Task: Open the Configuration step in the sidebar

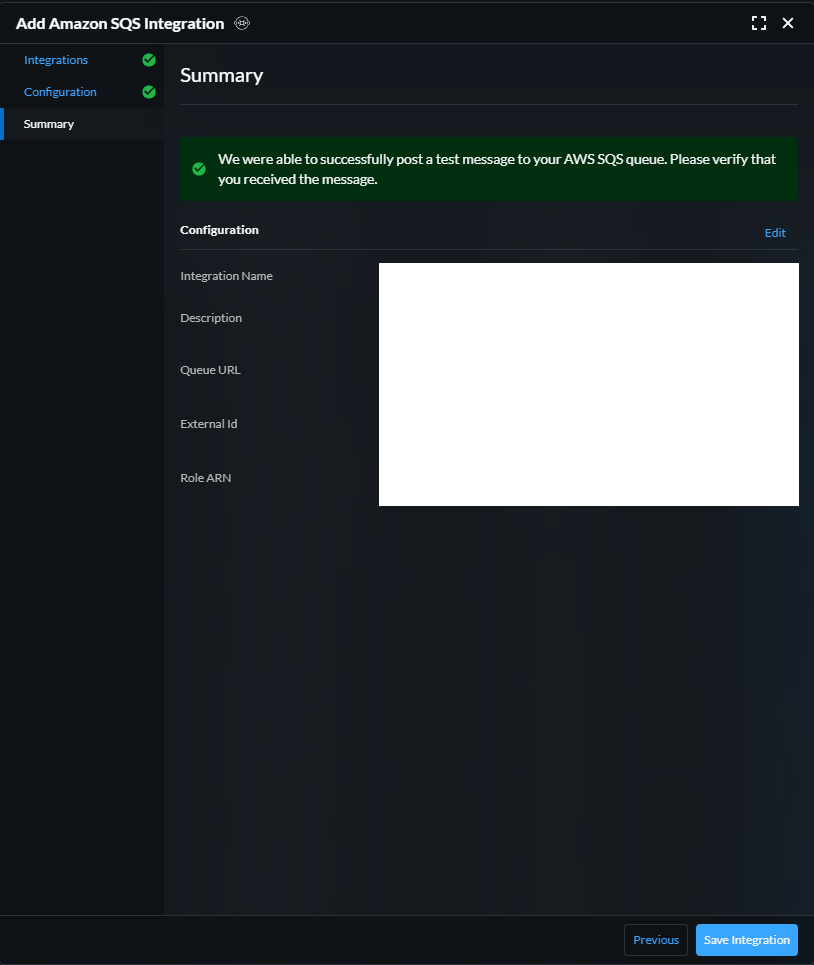Action: coord(60,92)
